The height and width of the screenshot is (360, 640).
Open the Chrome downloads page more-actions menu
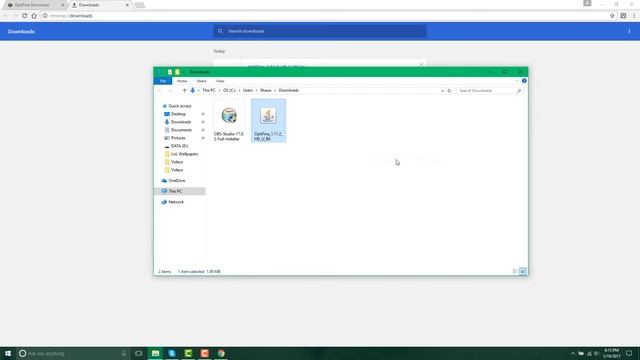pos(629,31)
